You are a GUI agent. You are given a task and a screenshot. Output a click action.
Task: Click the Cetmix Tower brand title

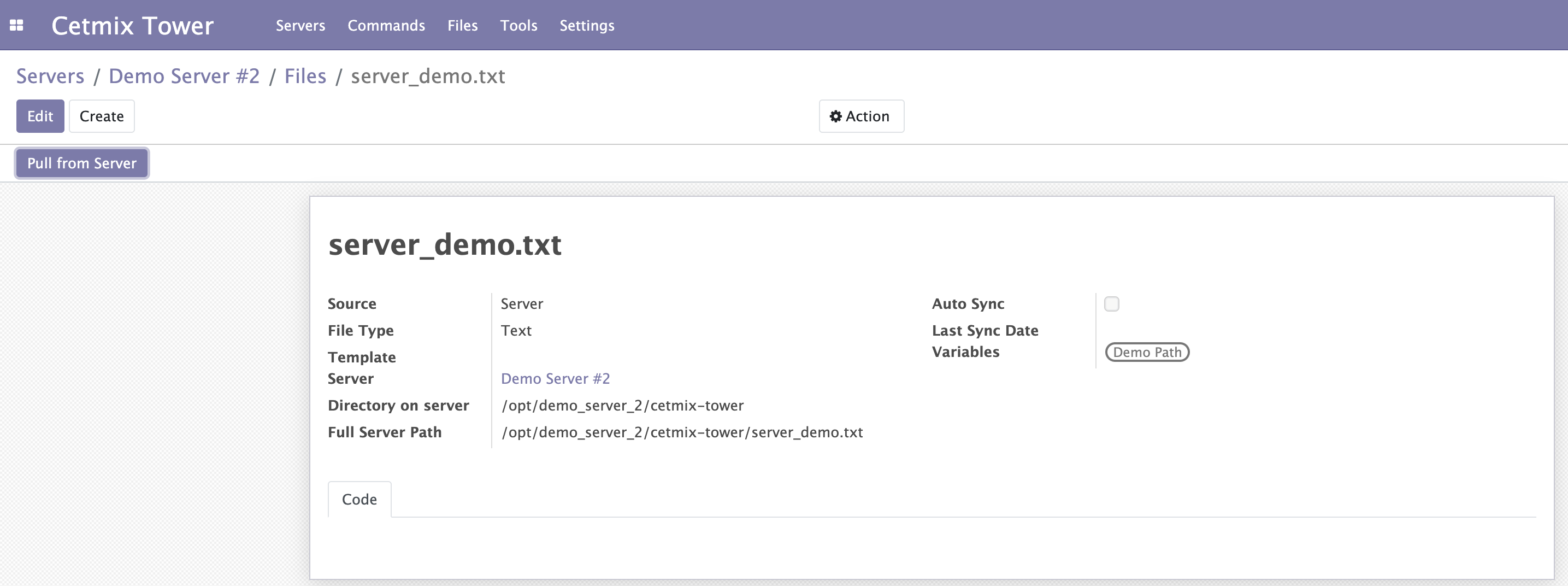[x=132, y=26]
